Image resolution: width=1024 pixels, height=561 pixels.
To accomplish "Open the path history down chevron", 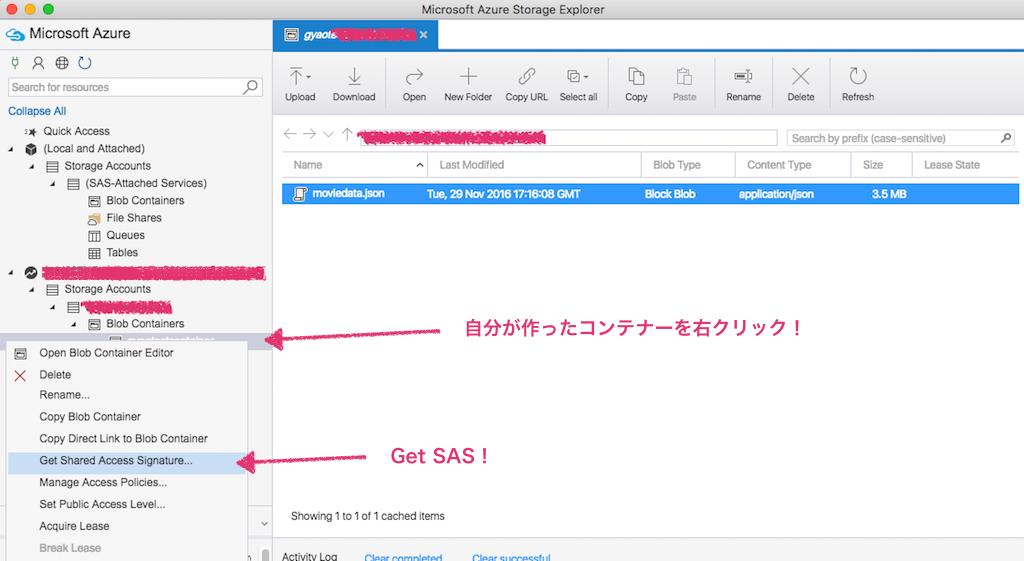I will point(328,135).
